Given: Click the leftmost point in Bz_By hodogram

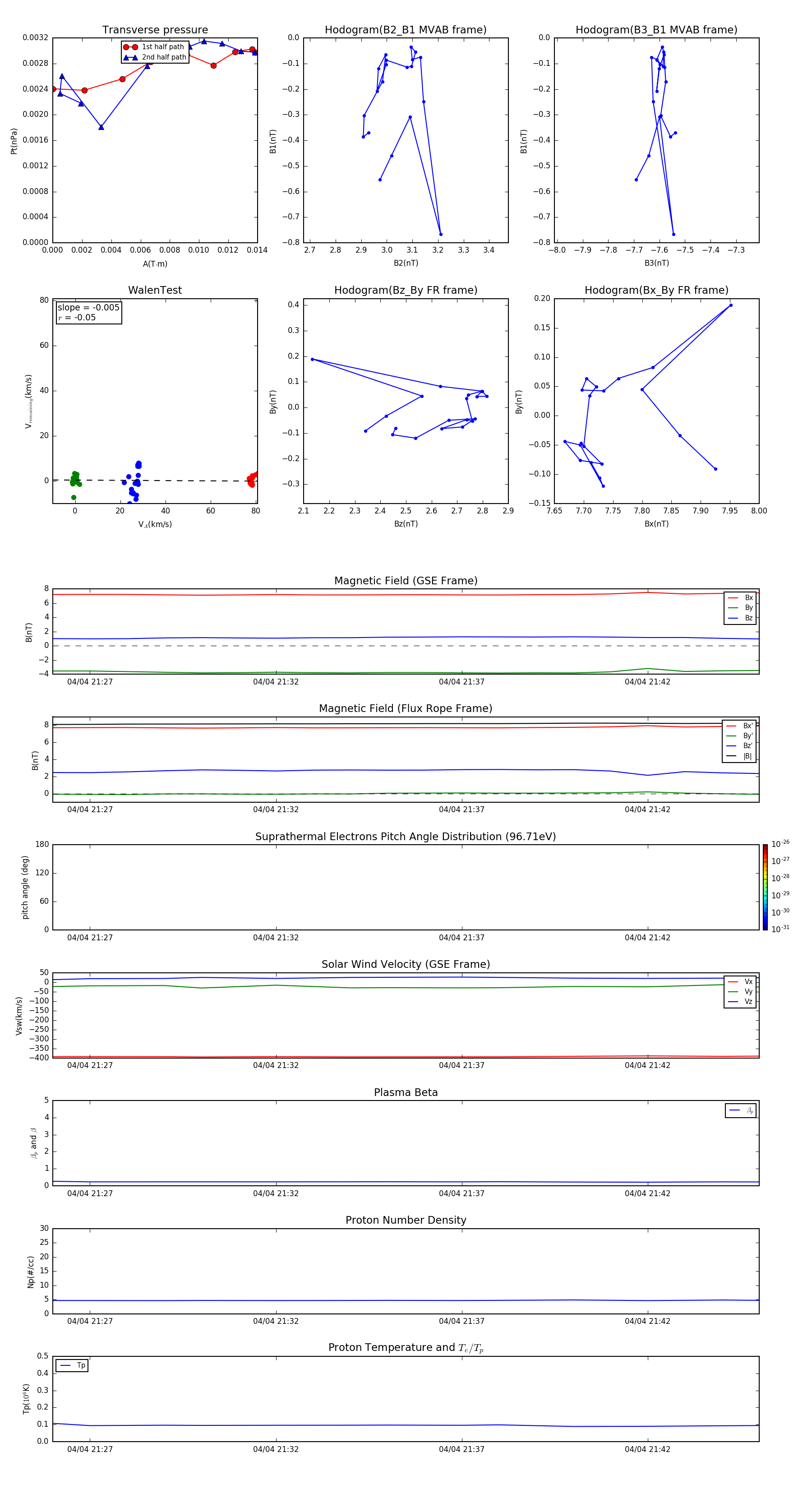Looking at the screenshot, I should tap(312, 360).
